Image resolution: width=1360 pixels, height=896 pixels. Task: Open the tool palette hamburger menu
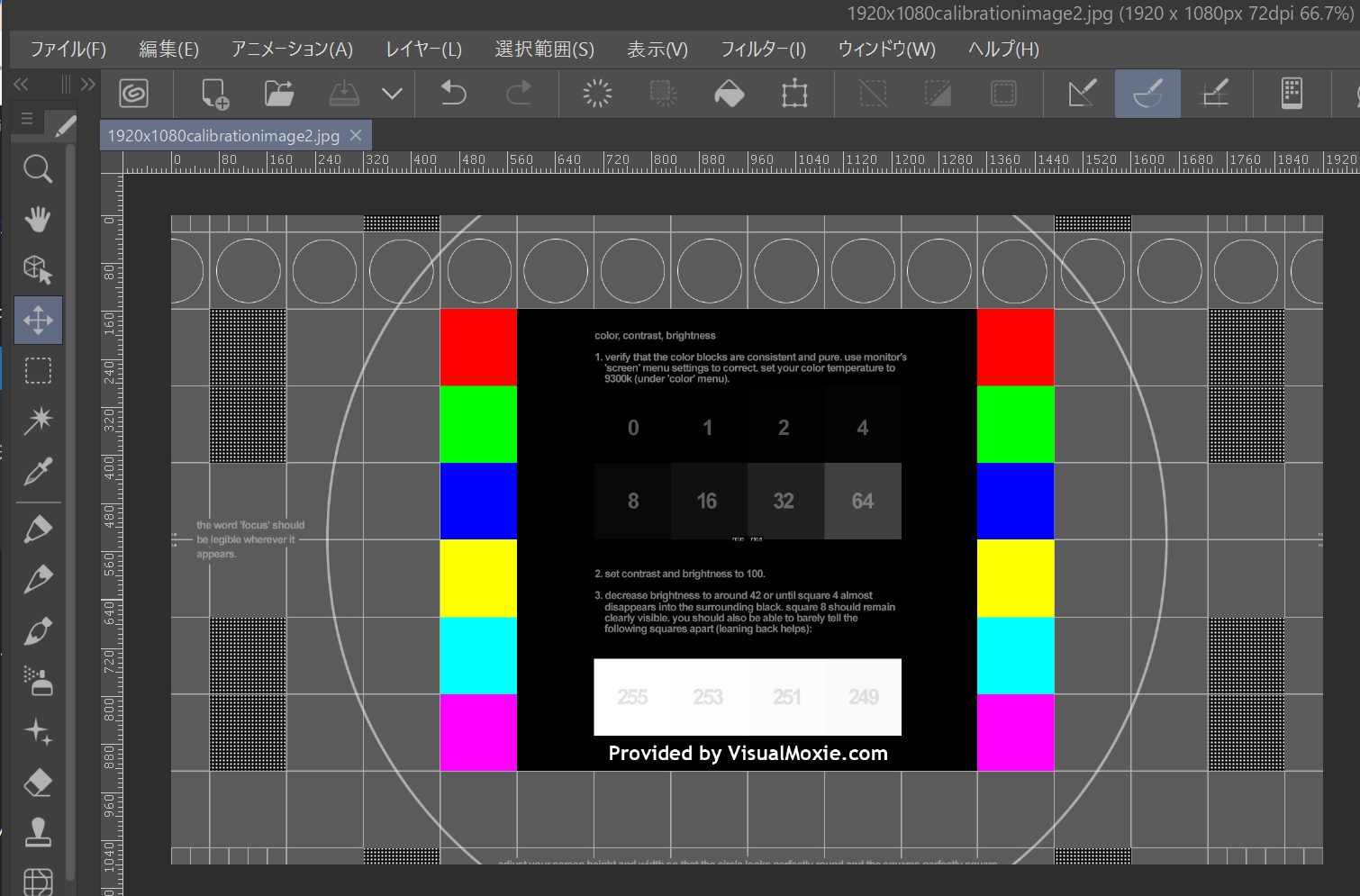(27, 119)
